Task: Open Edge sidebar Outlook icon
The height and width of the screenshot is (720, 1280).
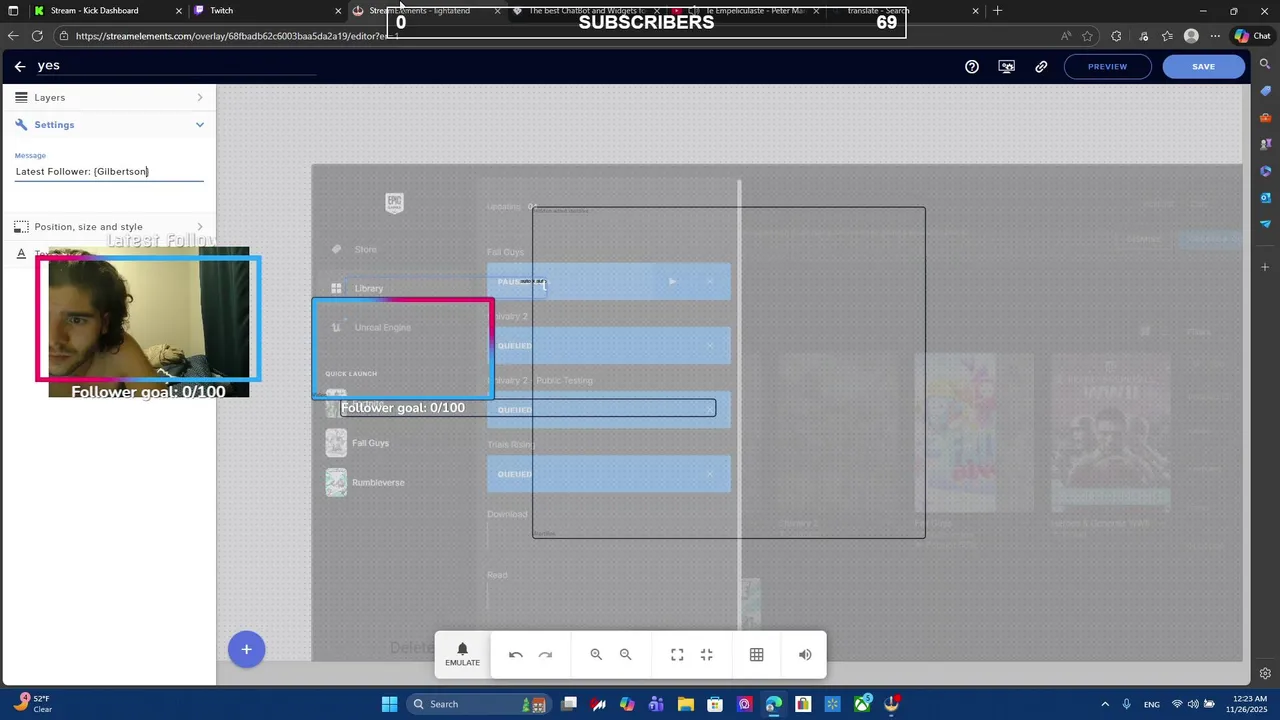Action: [x=1265, y=198]
